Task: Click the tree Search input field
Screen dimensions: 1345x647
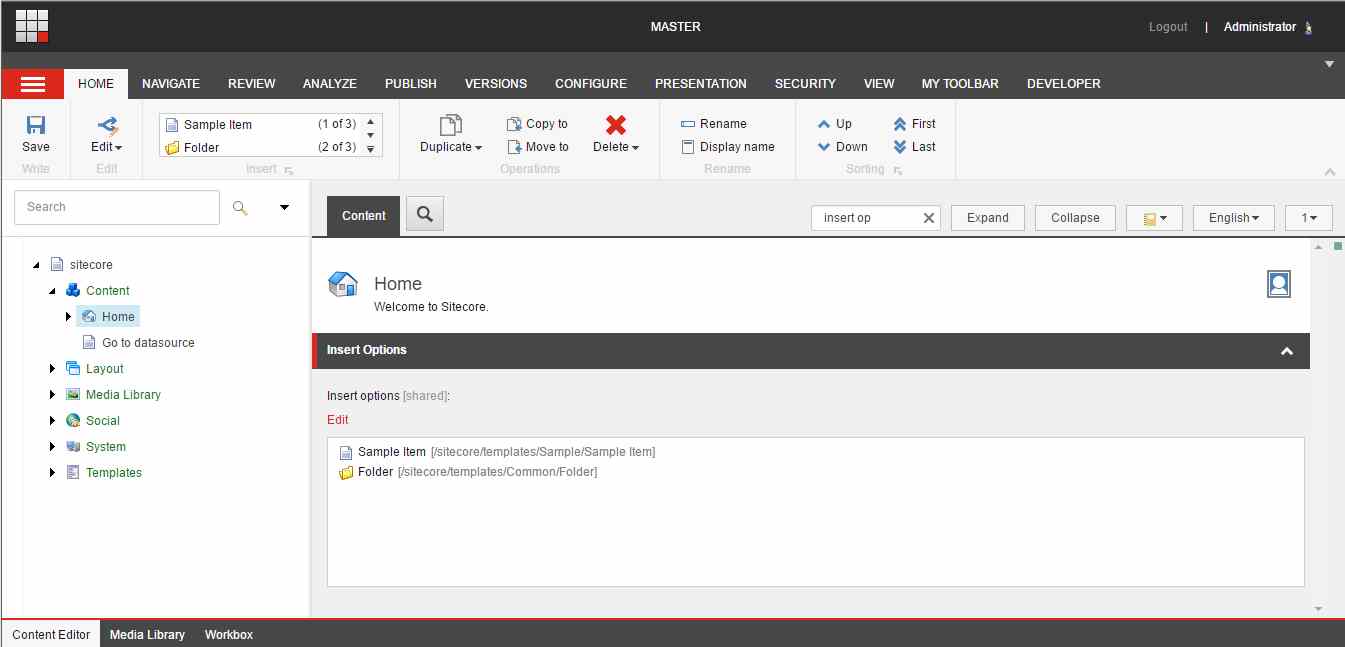Action: (117, 207)
